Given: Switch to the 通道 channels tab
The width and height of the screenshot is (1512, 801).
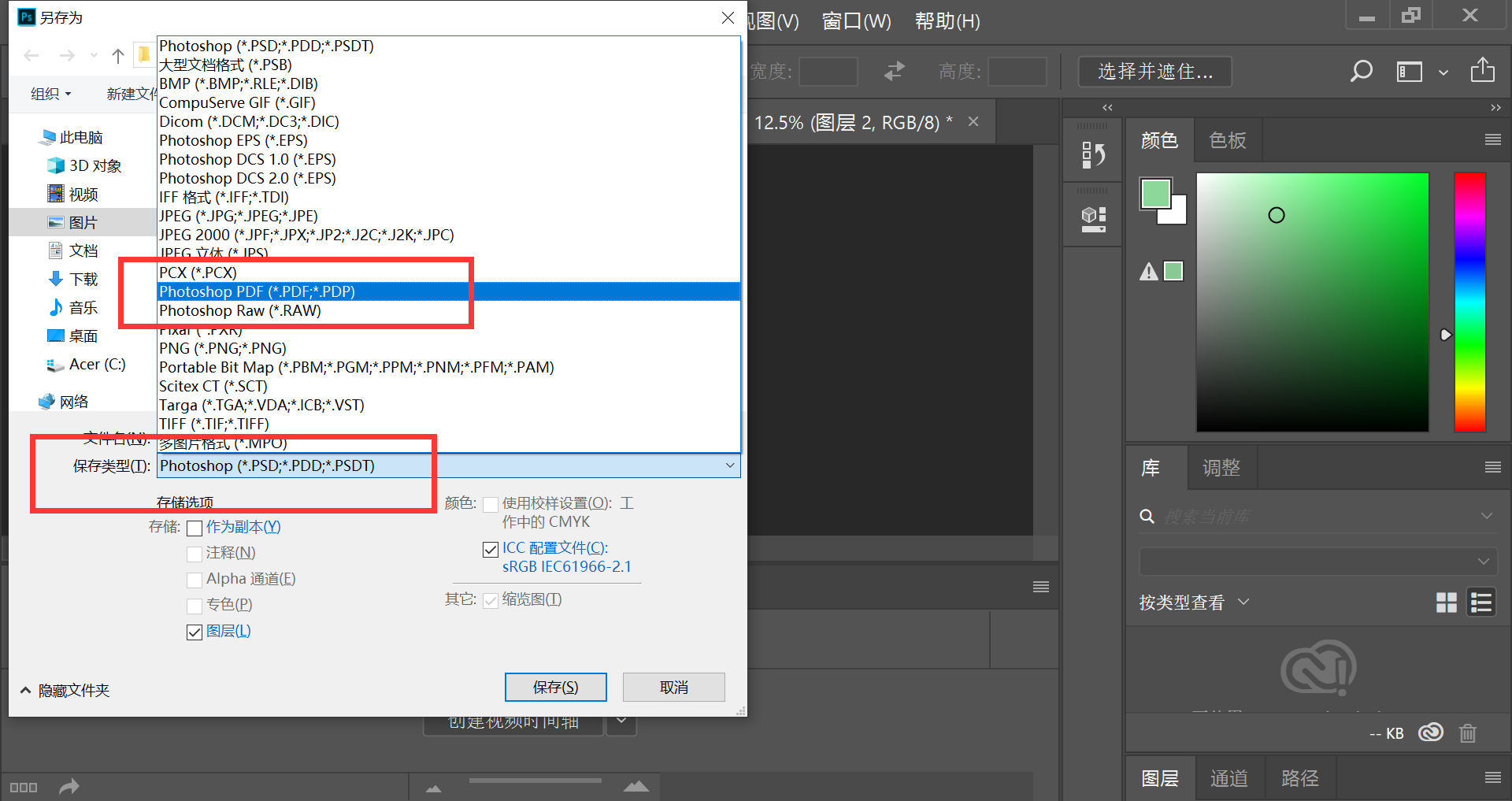Looking at the screenshot, I should click(1228, 778).
